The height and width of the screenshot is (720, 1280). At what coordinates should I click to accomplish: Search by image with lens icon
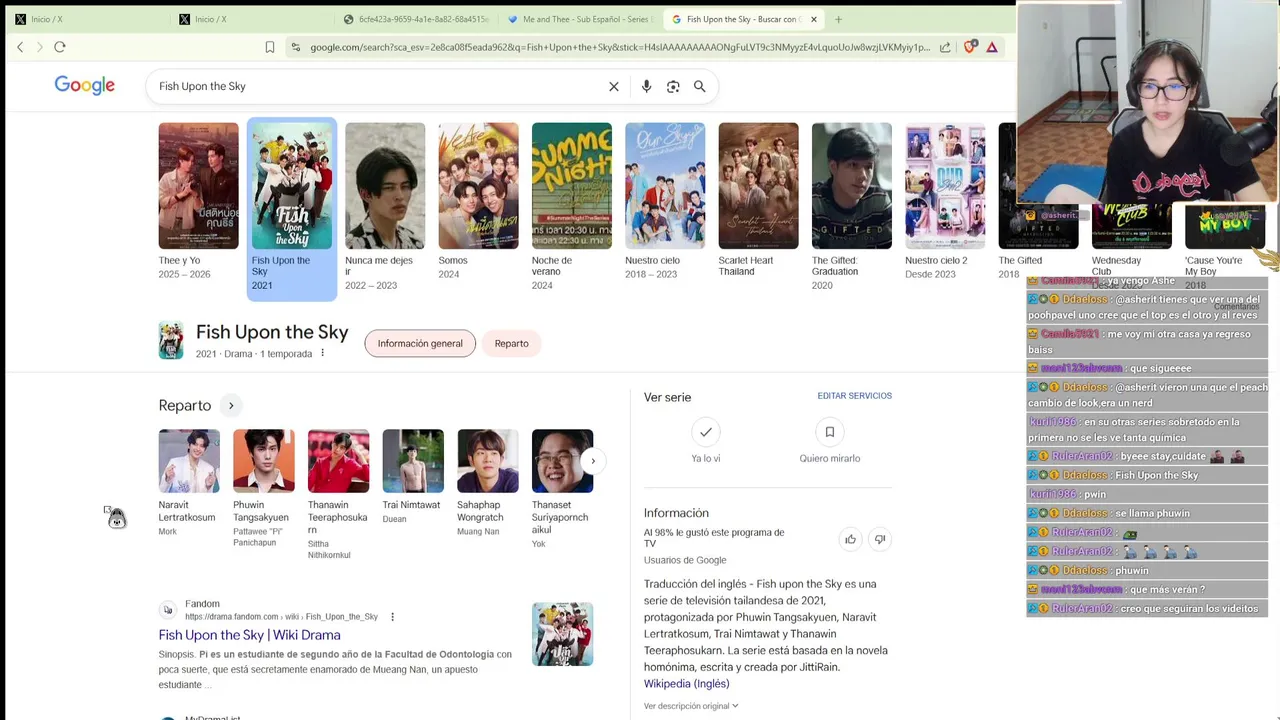coord(673,86)
